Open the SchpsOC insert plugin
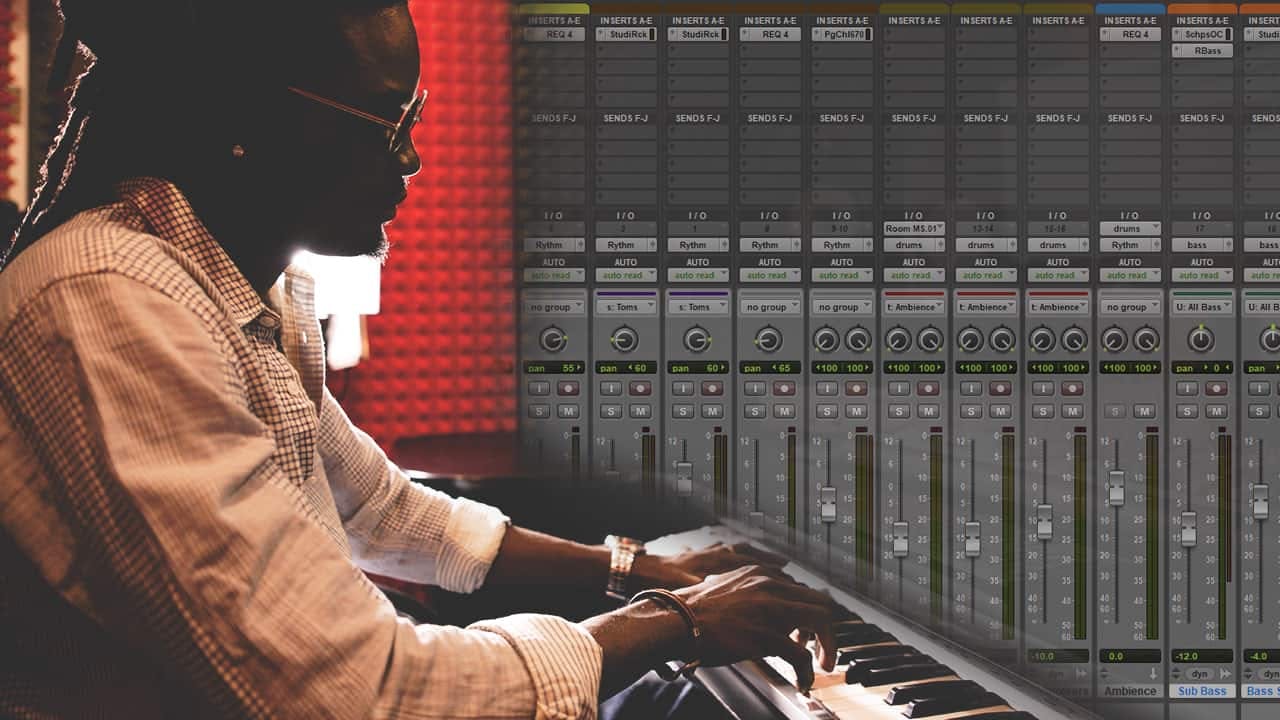This screenshot has width=1280, height=720. [1202, 34]
